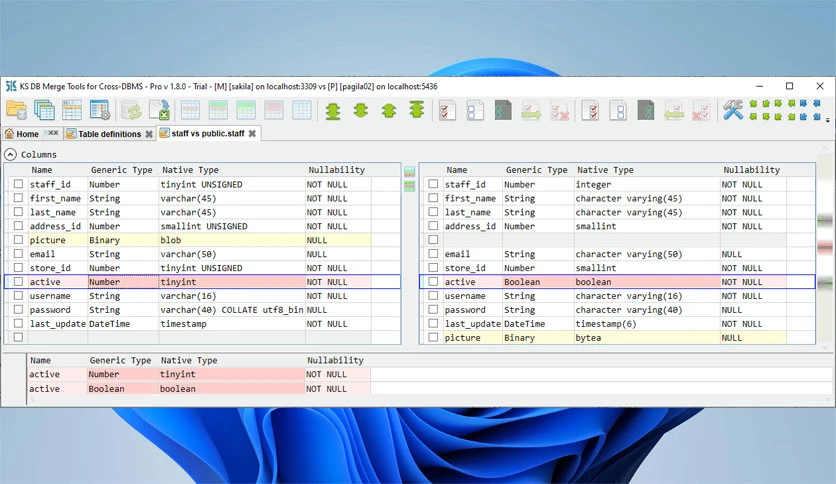Click red marker on difference overview strip

(825, 246)
